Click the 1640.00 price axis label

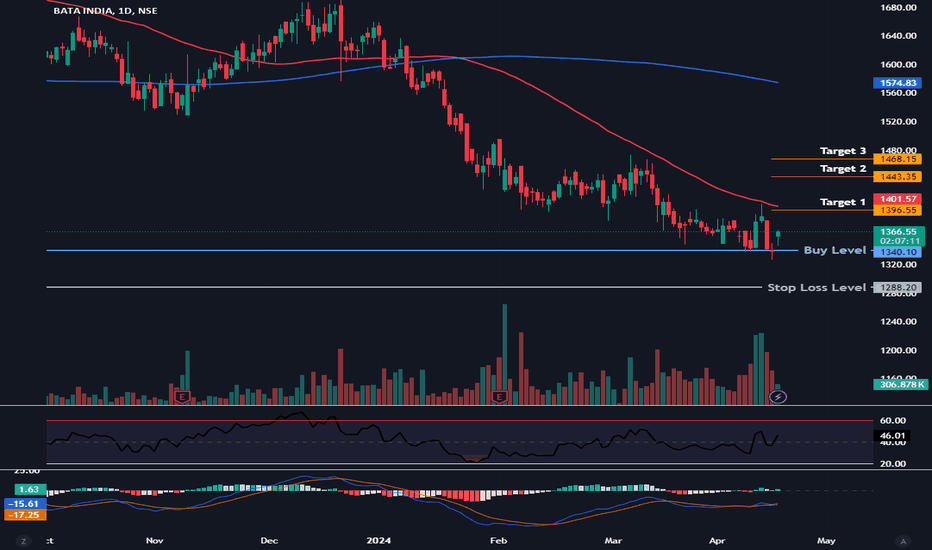[898, 36]
